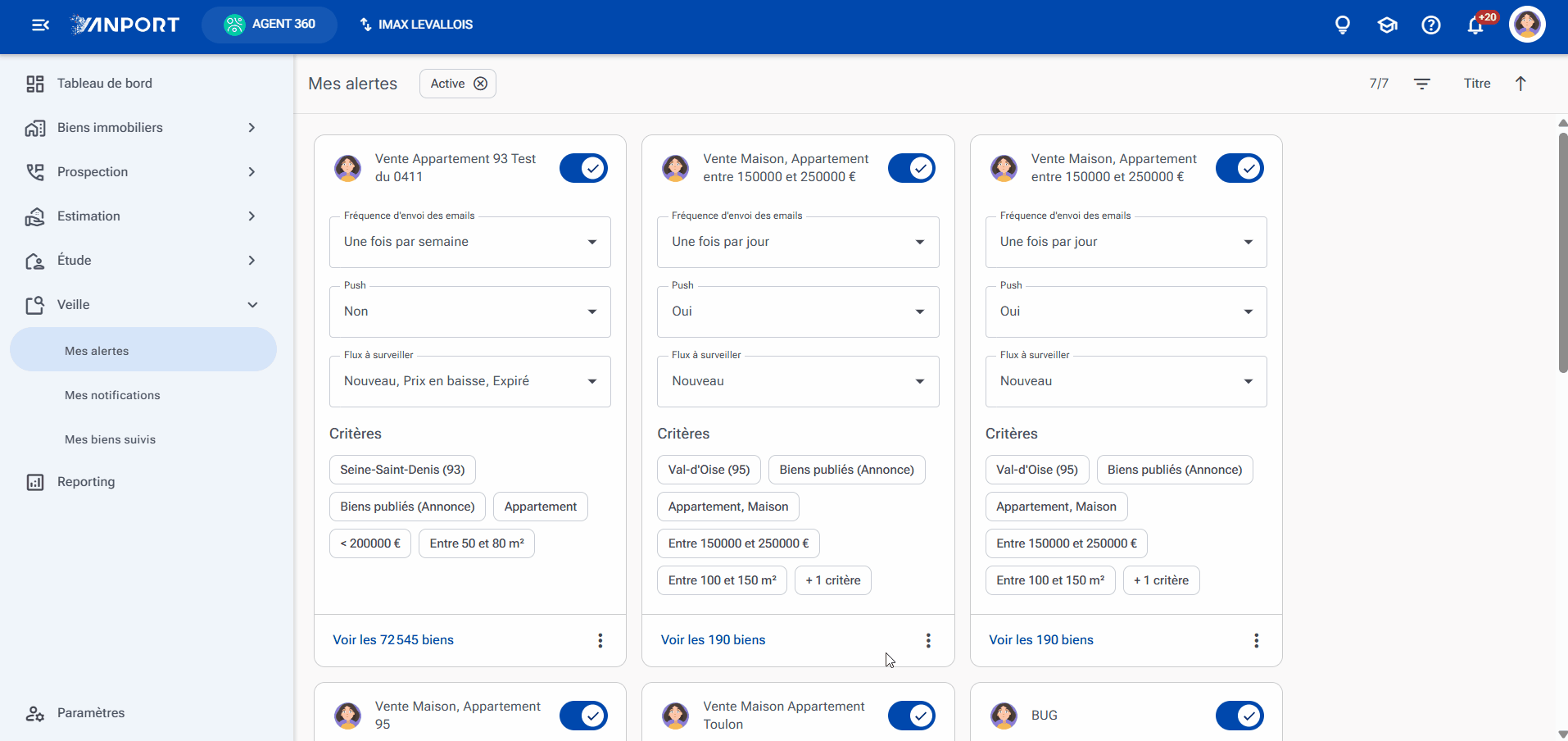Open the help question mark icon

coord(1431,25)
